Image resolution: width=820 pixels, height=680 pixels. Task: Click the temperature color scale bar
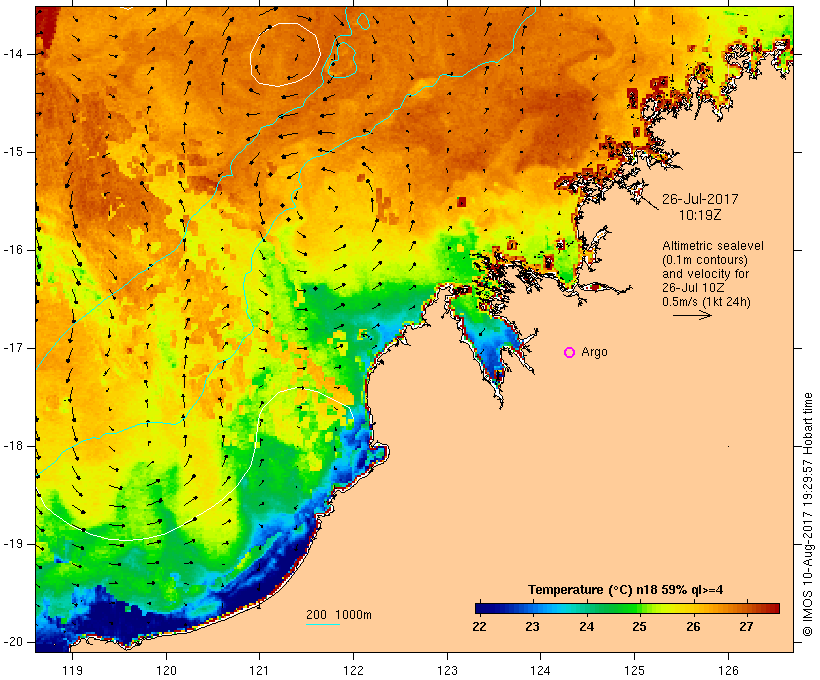point(627,608)
